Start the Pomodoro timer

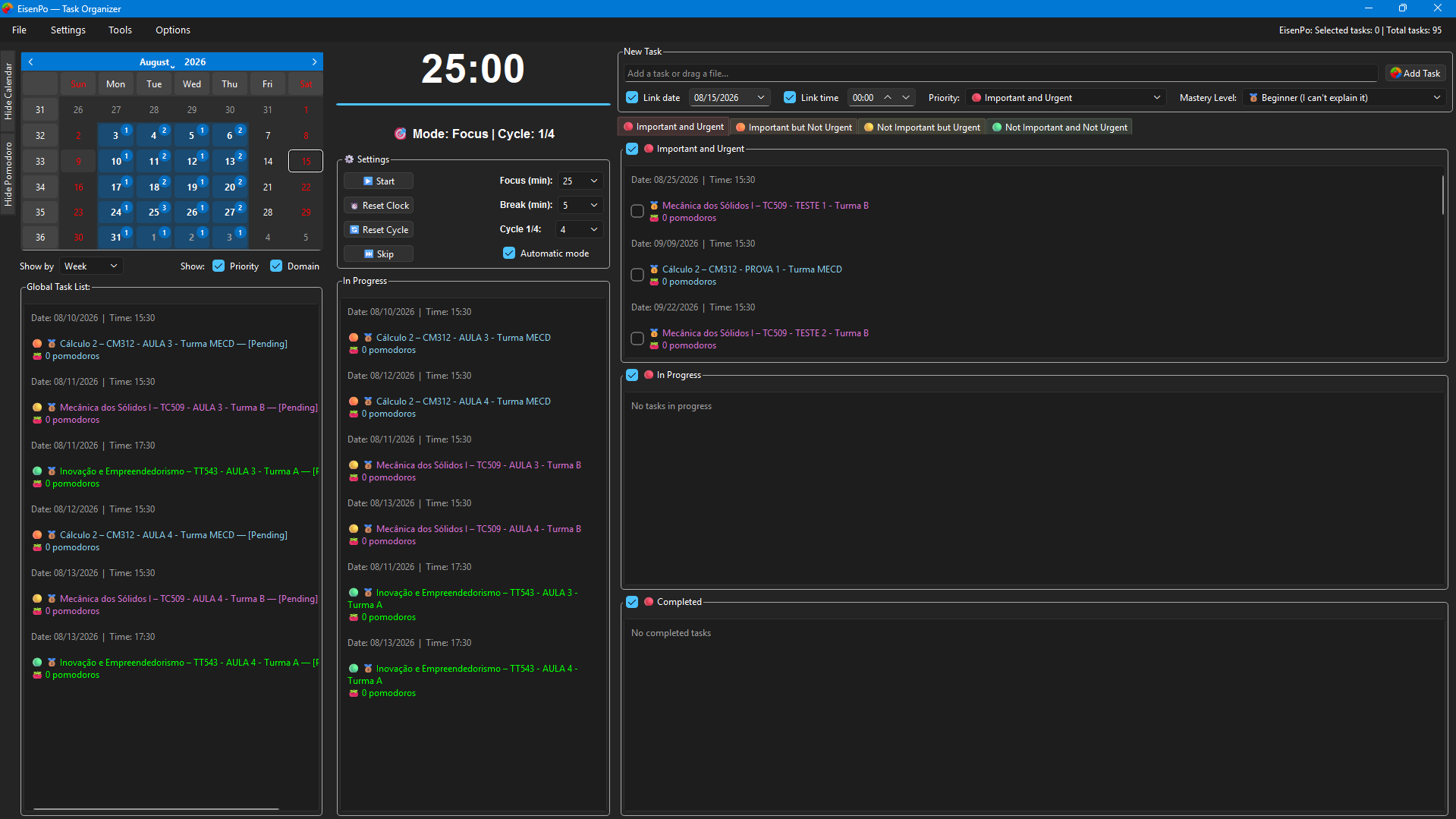[379, 181]
